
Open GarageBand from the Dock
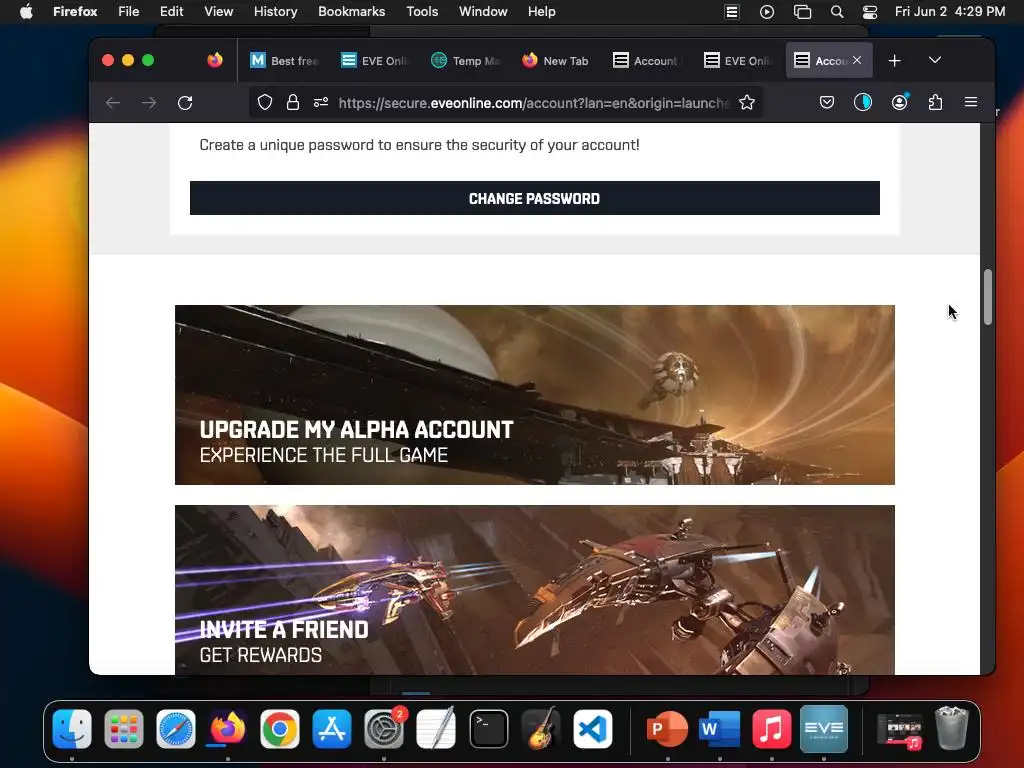tap(541, 729)
